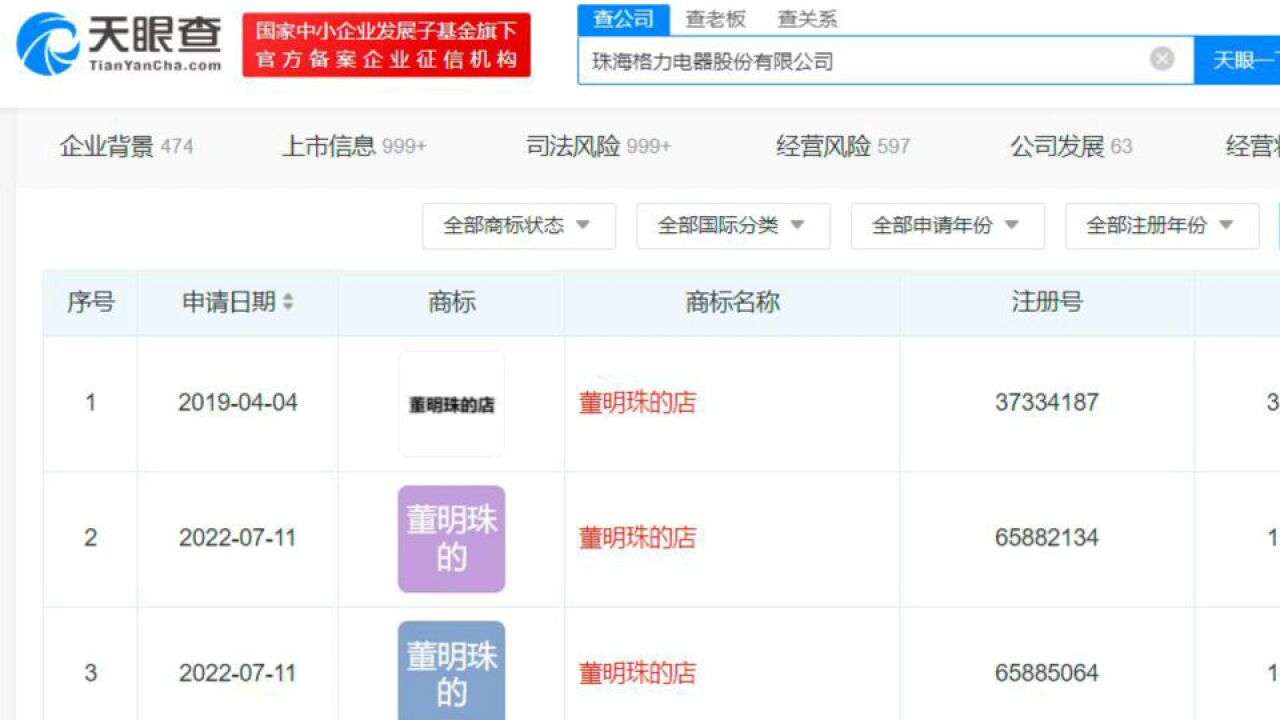
Task: Click the red 官方备案企业征信机构 banner
Action: pos(386,45)
